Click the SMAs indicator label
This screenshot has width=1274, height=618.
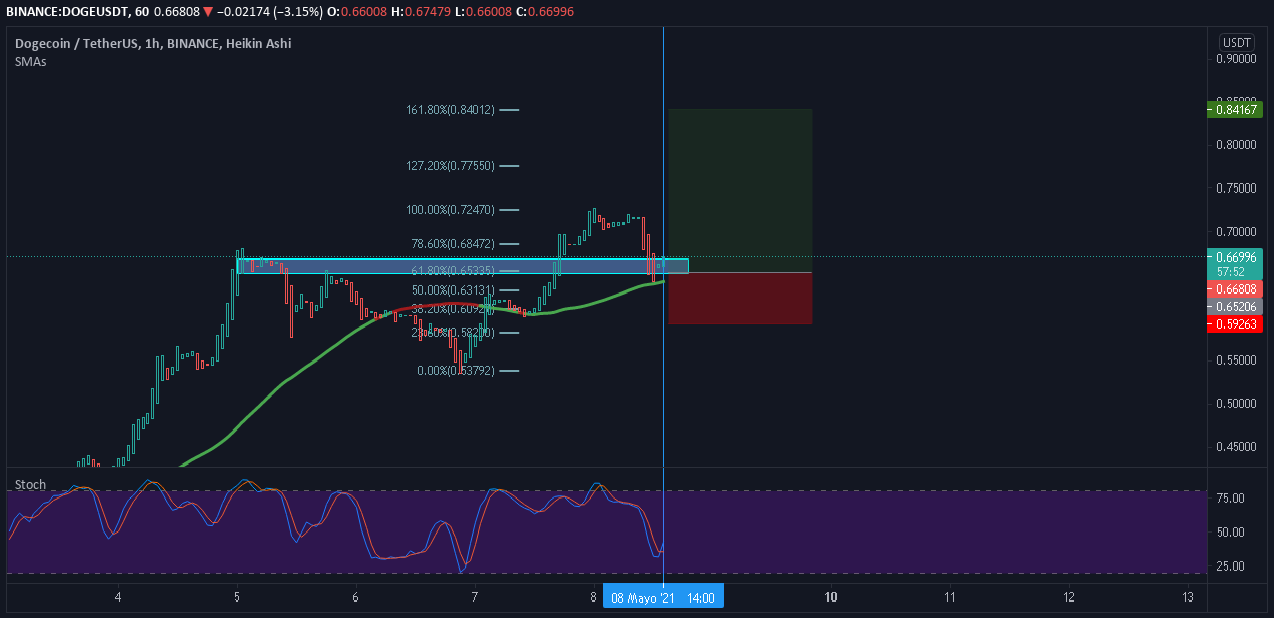pyautogui.click(x=30, y=61)
